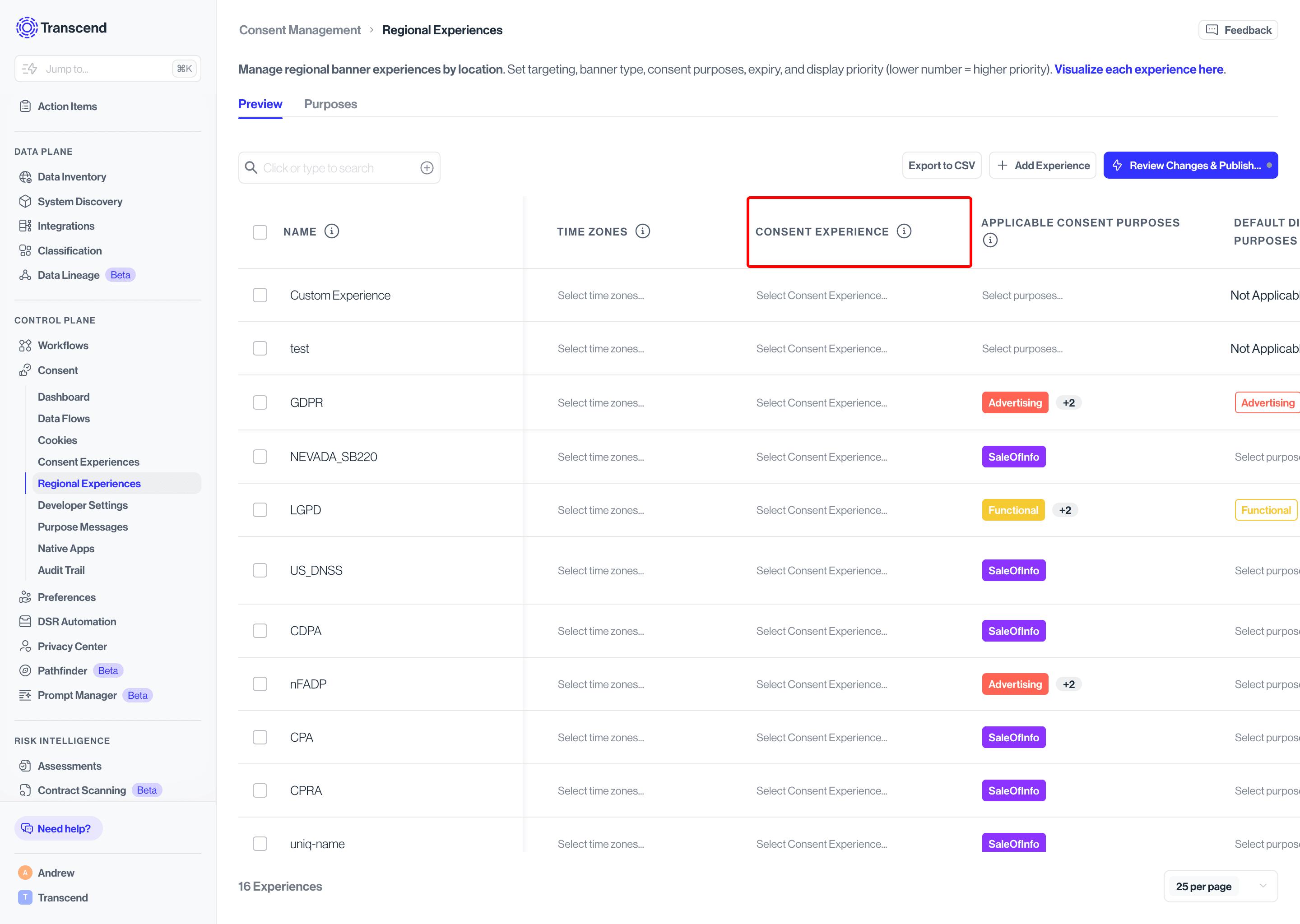The height and width of the screenshot is (924, 1300).
Task: Open Audit Trail in sidebar menu
Action: [x=61, y=570]
